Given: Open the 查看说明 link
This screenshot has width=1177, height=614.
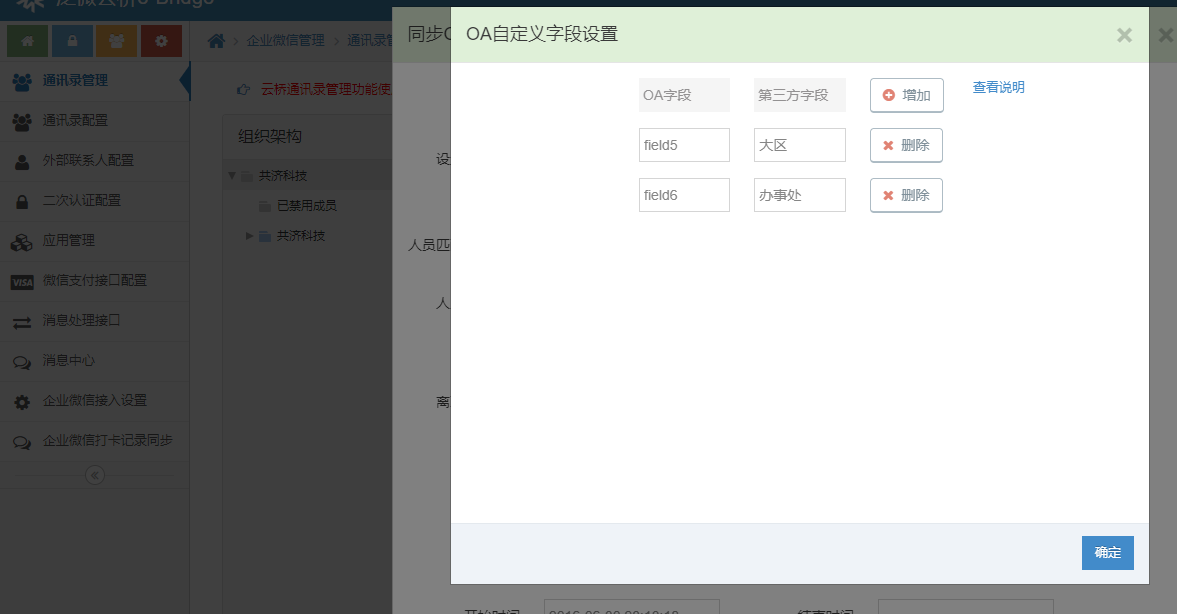Looking at the screenshot, I should point(998,88).
